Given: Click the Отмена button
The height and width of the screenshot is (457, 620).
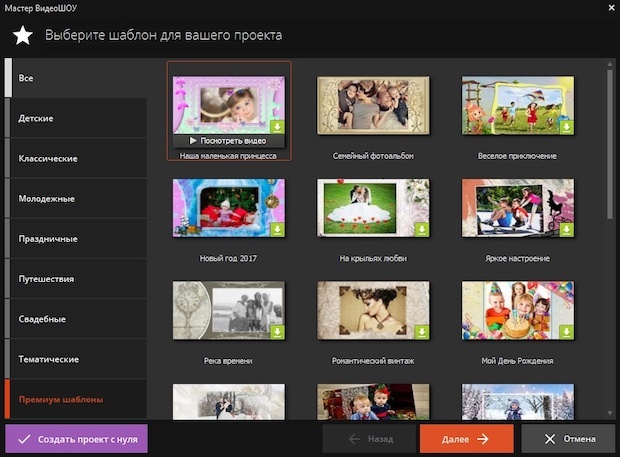Looking at the screenshot, I should [x=568, y=439].
